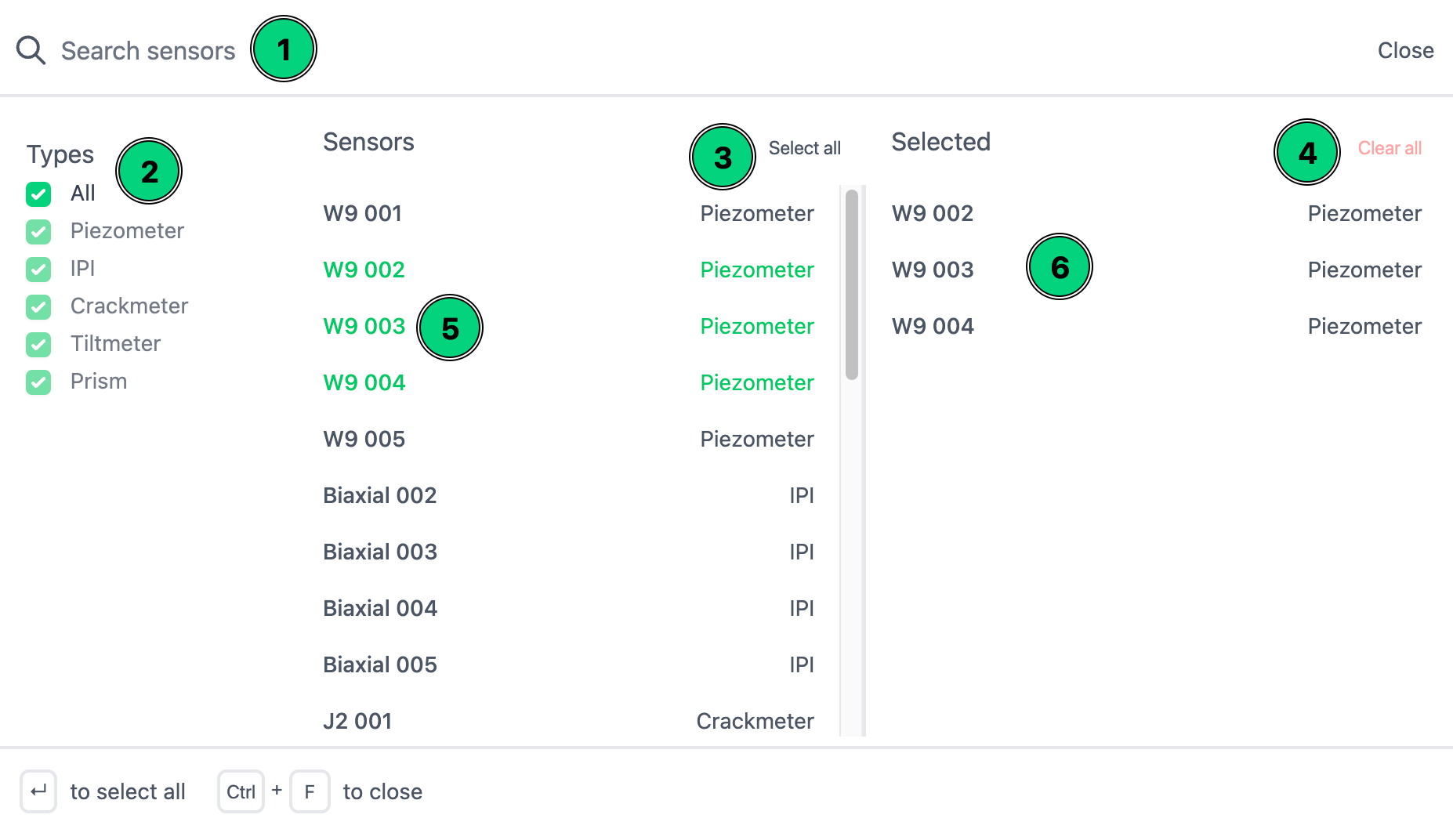Uncheck the Prism type checkbox
The height and width of the screenshot is (840, 1453).
tap(38, 382)
